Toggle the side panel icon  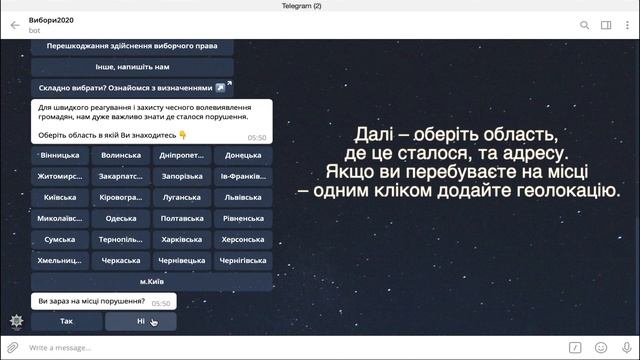[606, 25]
